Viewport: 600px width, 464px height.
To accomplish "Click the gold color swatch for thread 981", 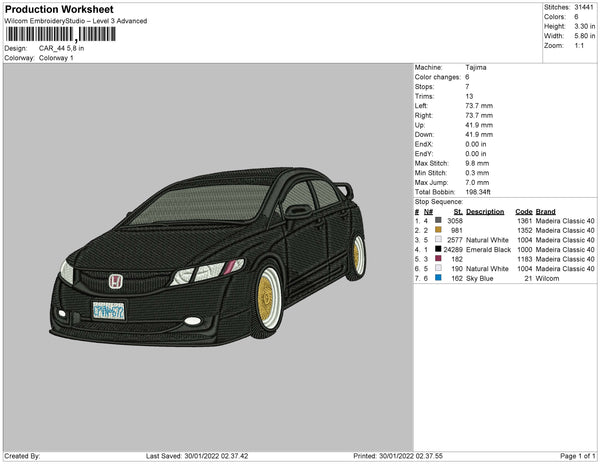I will pos(438,230).
